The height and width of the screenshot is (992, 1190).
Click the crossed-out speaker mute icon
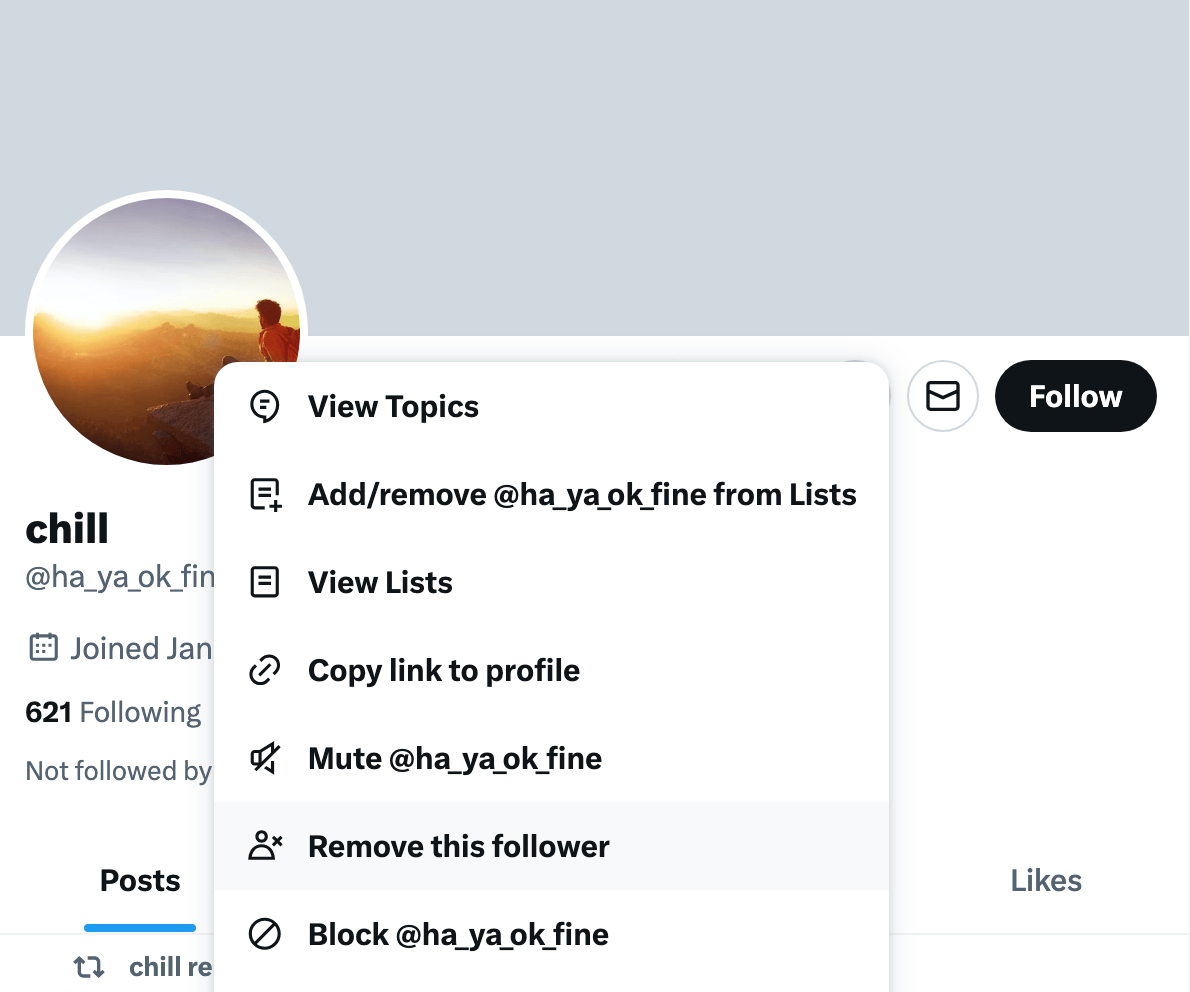[264, 759]
